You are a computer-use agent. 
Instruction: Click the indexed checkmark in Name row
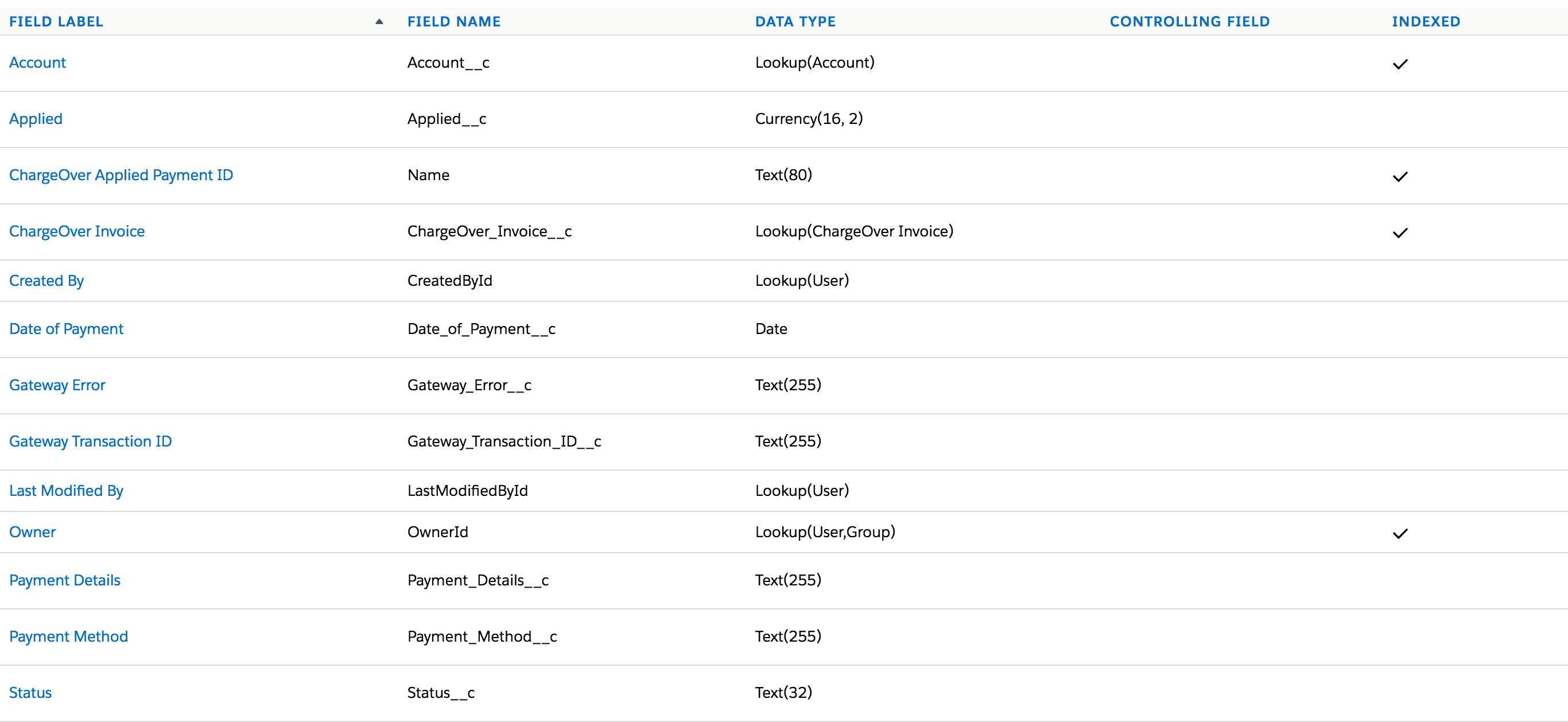[x=1400, y=177]
